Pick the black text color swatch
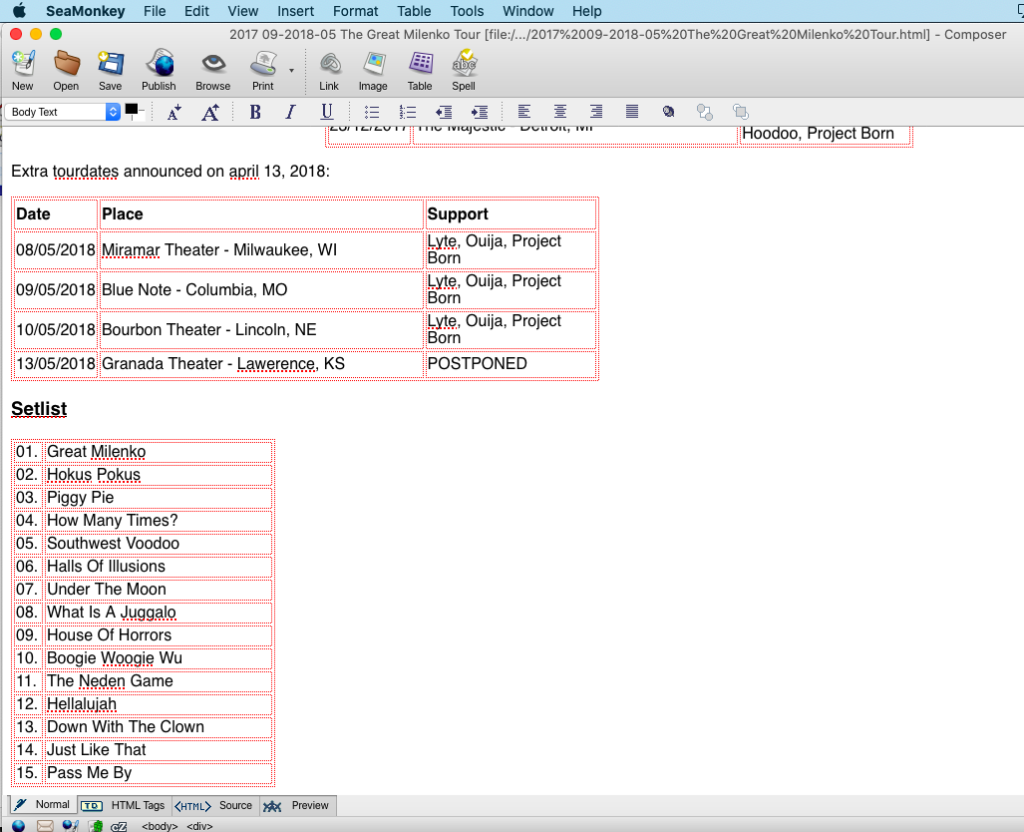This screenshot has height=832, width=1024. (x=131, y=109)
